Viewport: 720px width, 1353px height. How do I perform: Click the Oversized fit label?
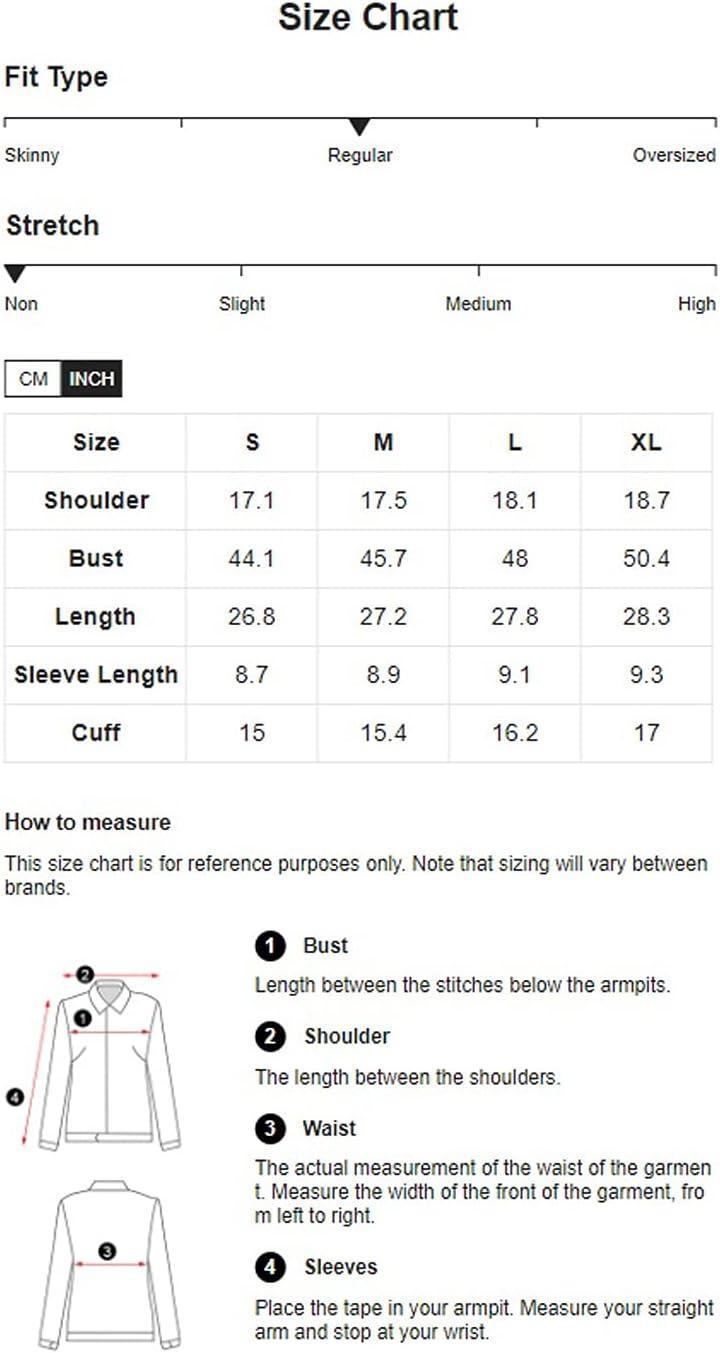674,155
